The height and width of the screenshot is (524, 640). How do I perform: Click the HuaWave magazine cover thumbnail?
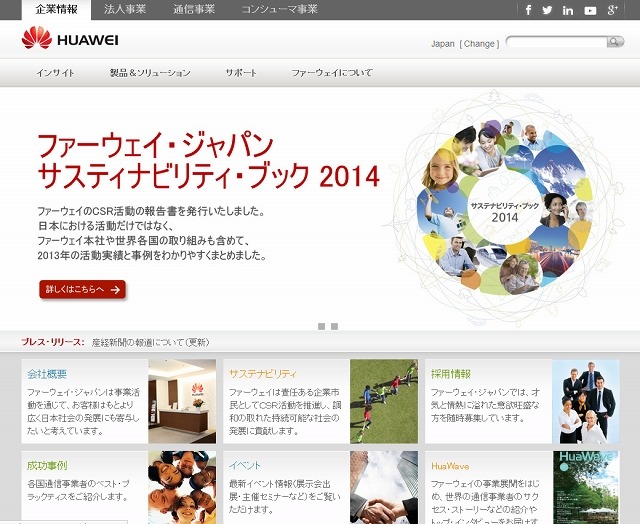pyautogui.click(x=586, y=487)
